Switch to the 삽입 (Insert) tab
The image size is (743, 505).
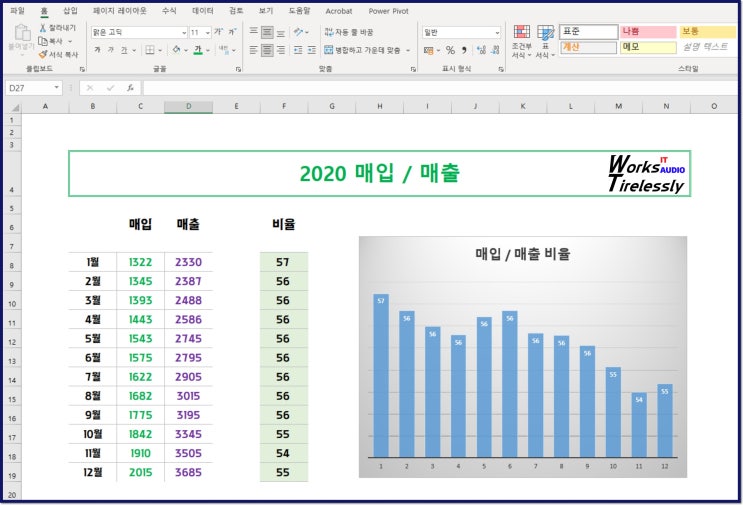pyautogui.click(x=70, y=10)
